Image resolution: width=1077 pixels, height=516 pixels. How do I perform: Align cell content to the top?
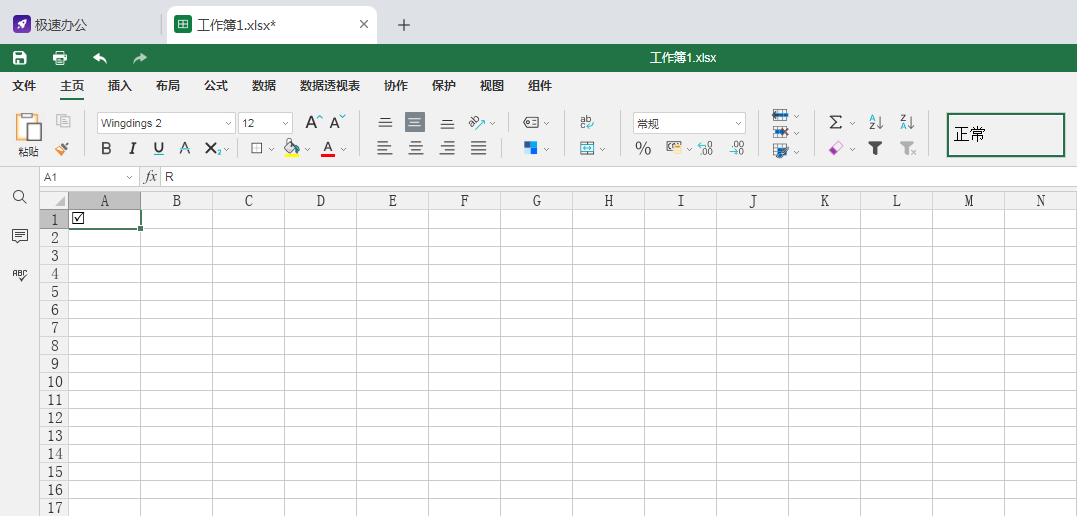(385, 123)
